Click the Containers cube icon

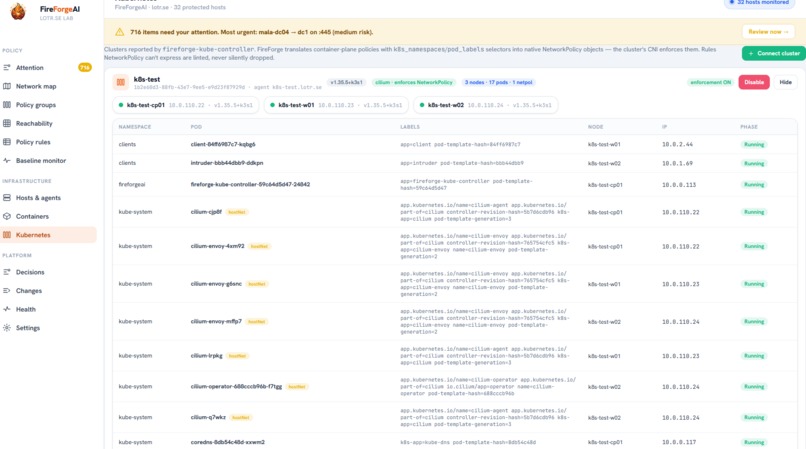(x=7, y=217)
